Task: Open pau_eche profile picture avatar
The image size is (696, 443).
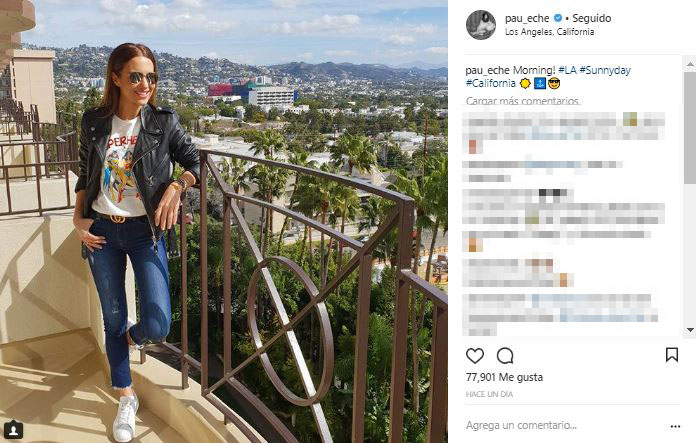Action: (481, 25)
